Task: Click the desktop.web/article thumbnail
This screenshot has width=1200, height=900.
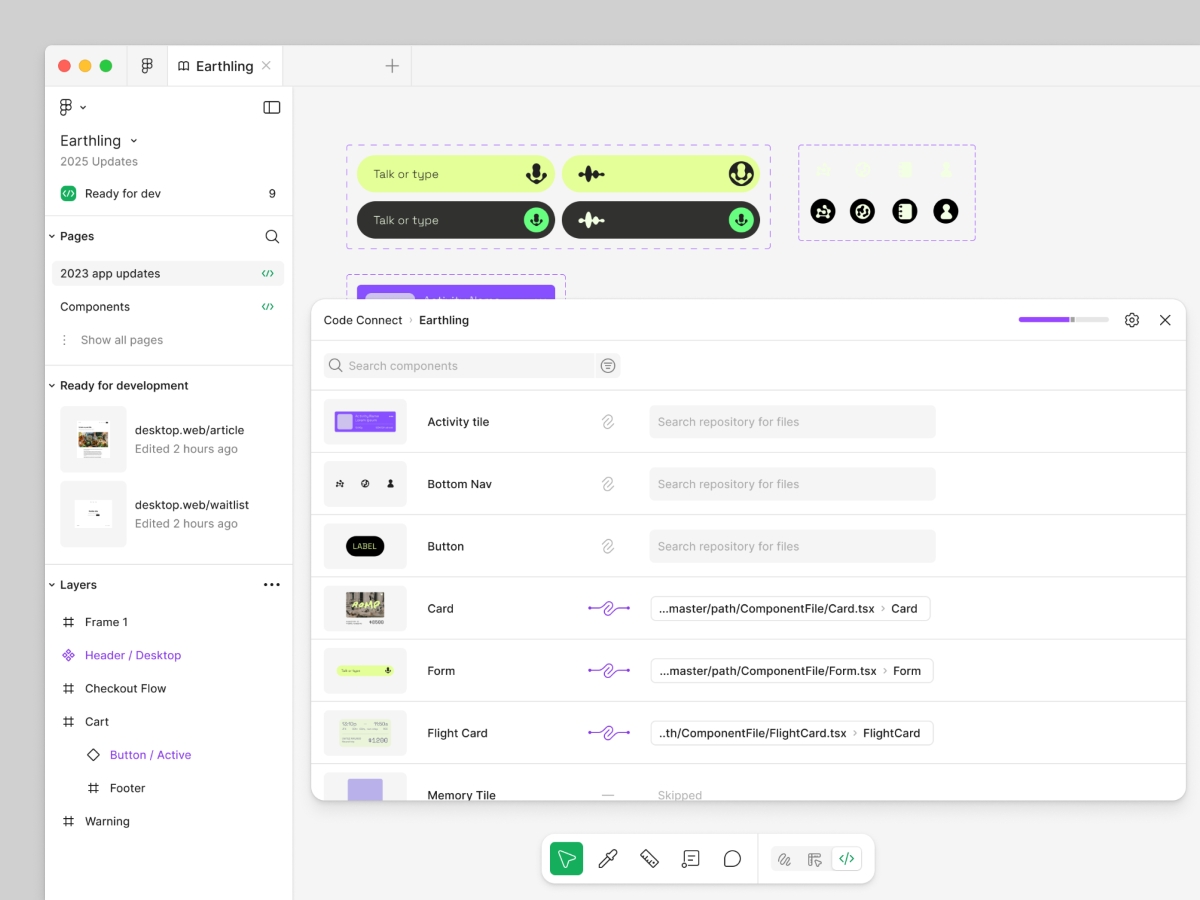Action: [x=93, y=439]
